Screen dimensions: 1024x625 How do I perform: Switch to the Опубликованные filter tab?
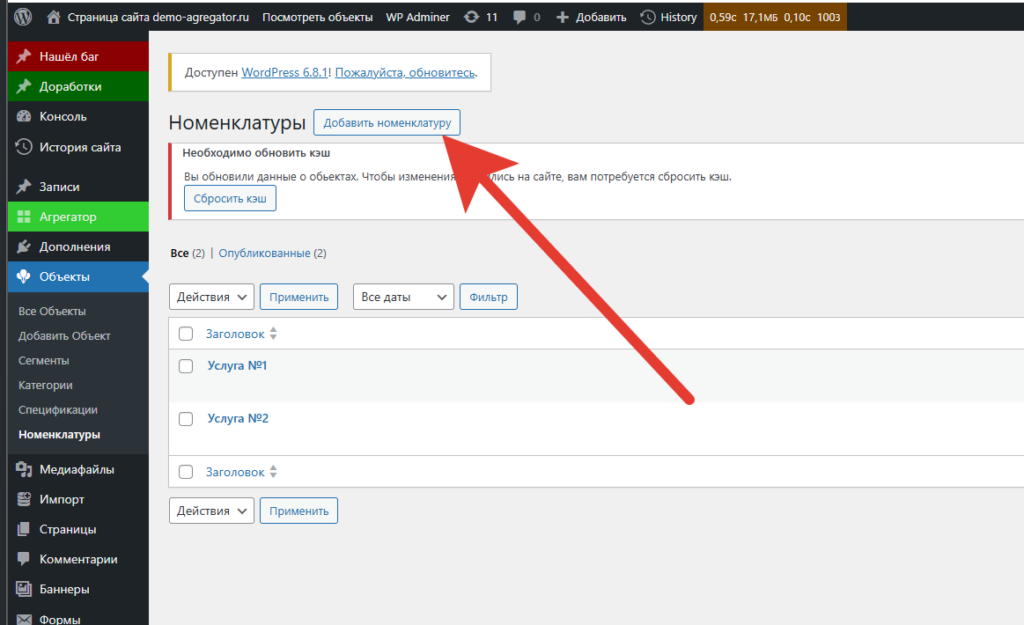264,254
